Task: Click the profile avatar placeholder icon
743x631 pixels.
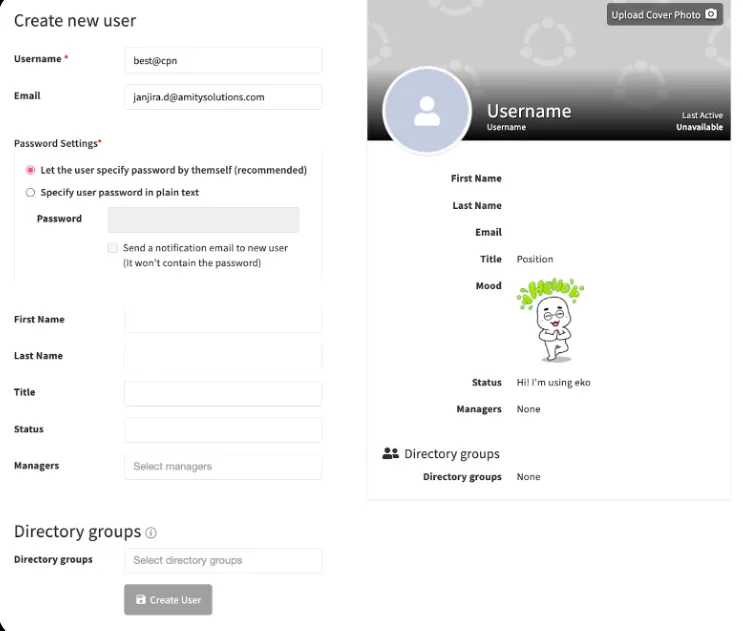Action: click(x=427, y=110)
